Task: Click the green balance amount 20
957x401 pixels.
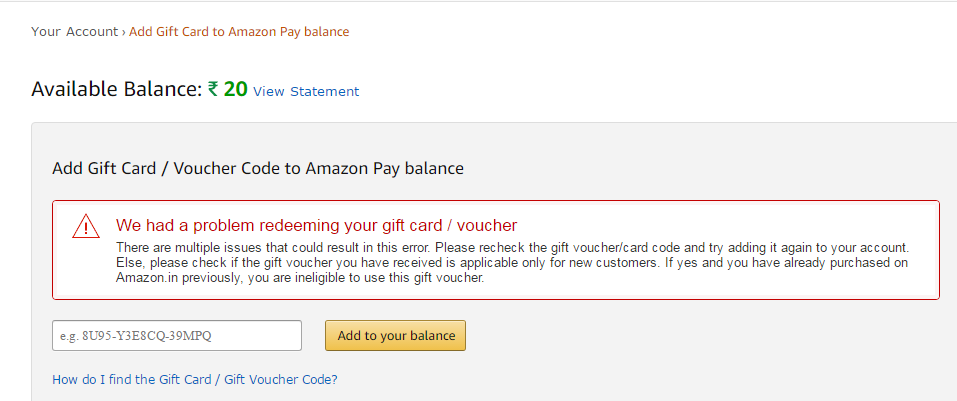Action: tap(236, 90)
